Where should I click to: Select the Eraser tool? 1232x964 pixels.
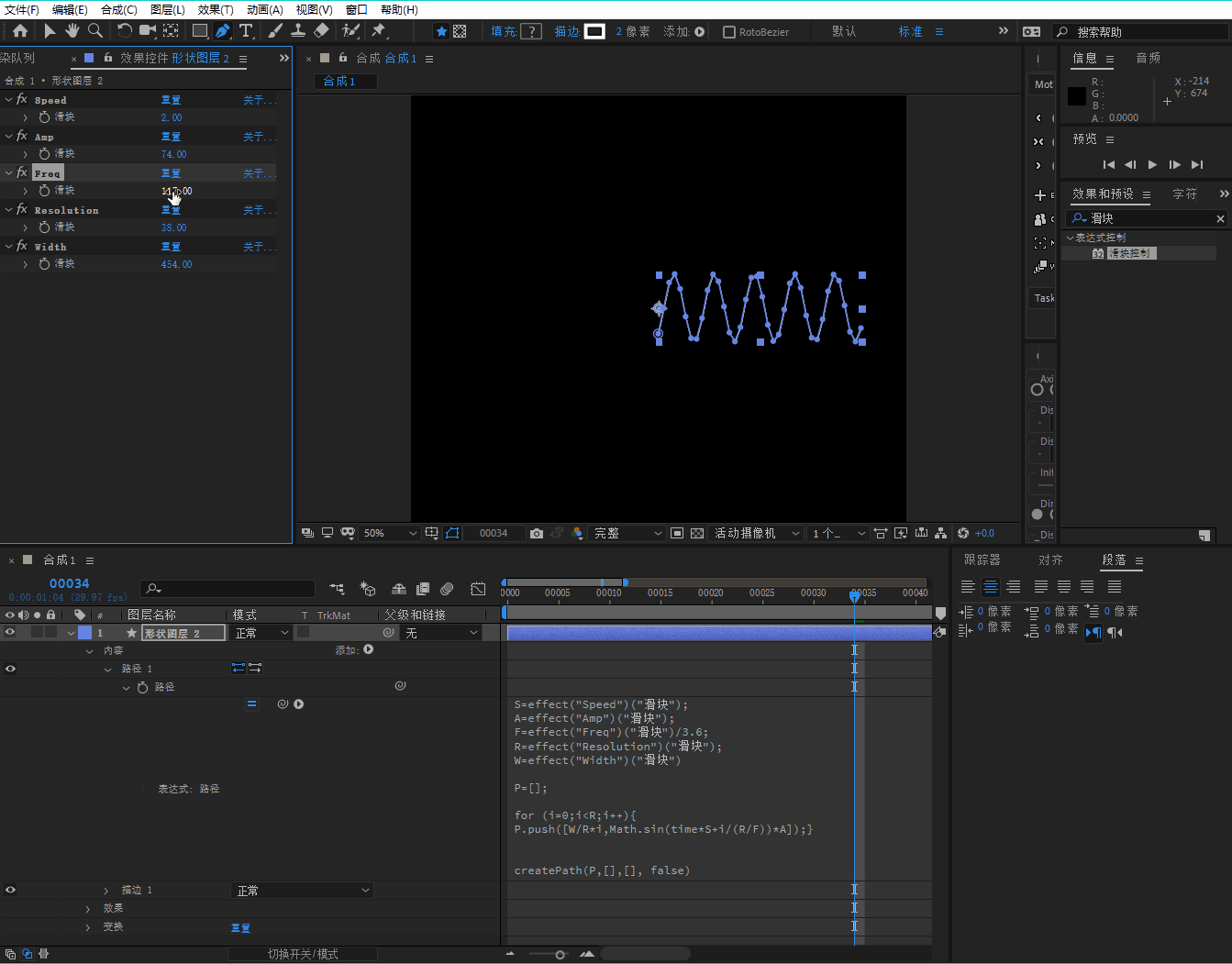pyautogui.click(x=321, y=31)
